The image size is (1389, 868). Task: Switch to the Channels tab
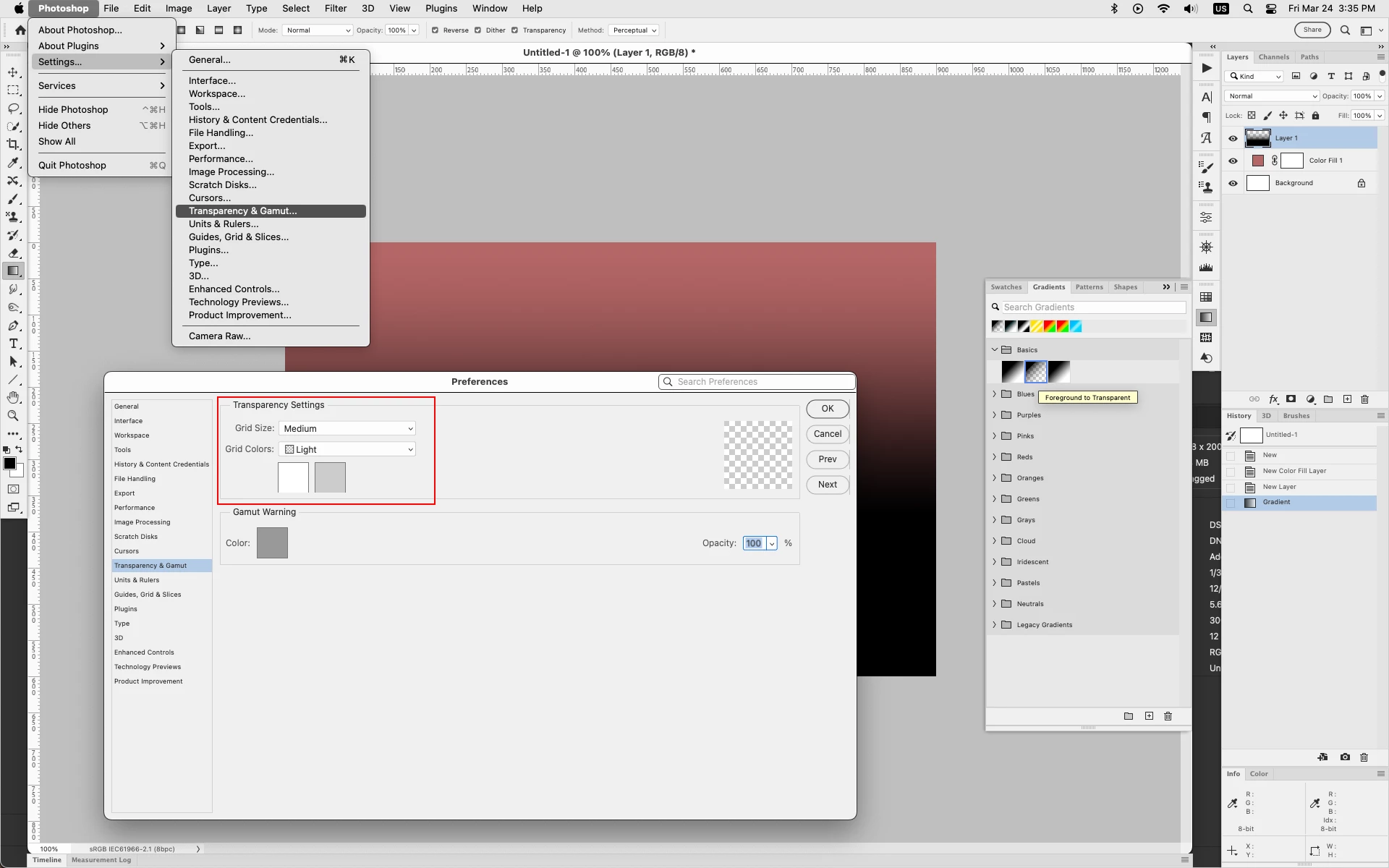coord(1273,57)
